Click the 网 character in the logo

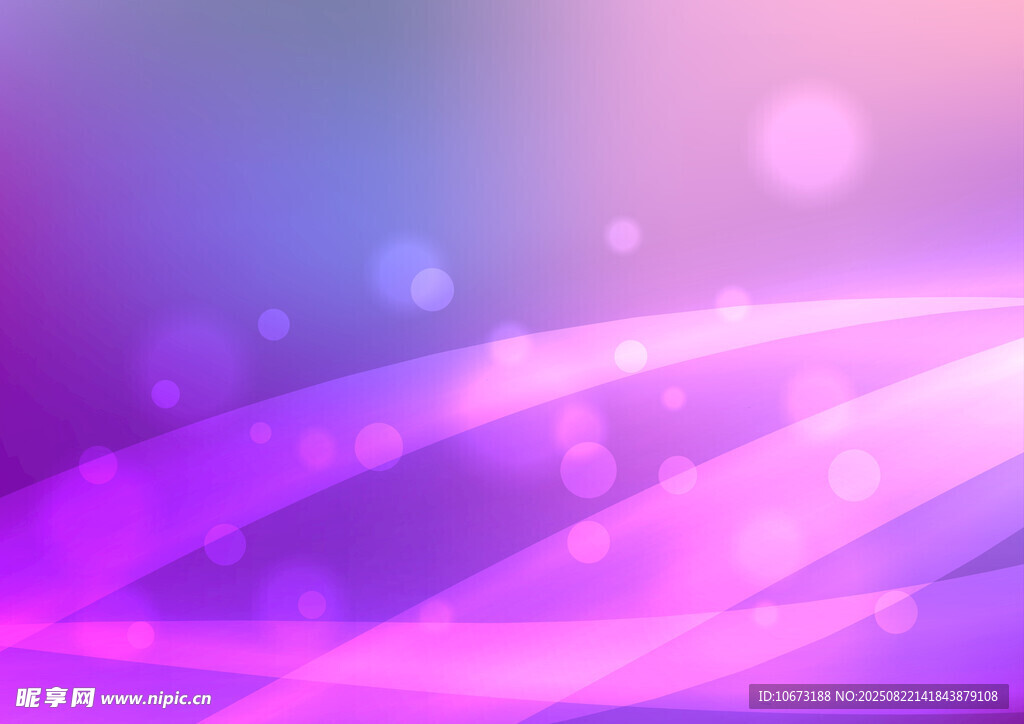click(x=83, y=697)
